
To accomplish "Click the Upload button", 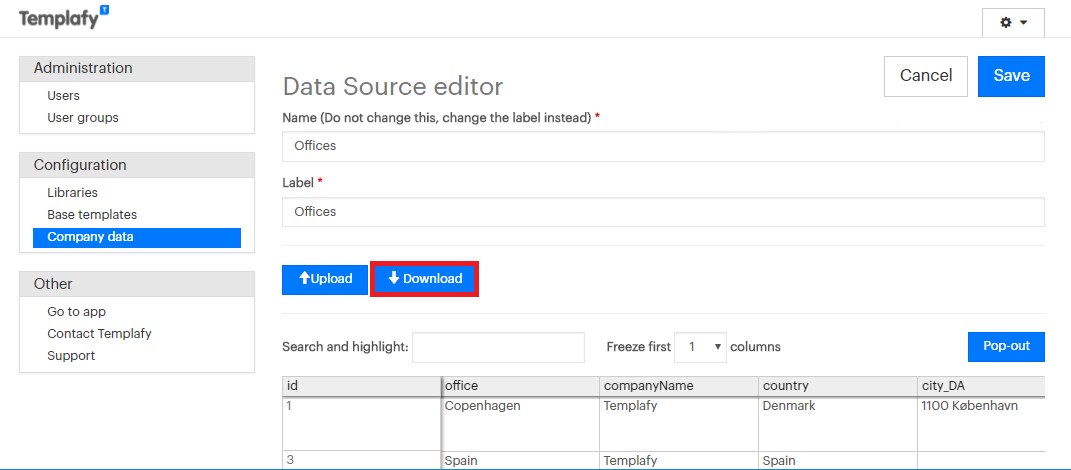I will (x=325, y=279).
